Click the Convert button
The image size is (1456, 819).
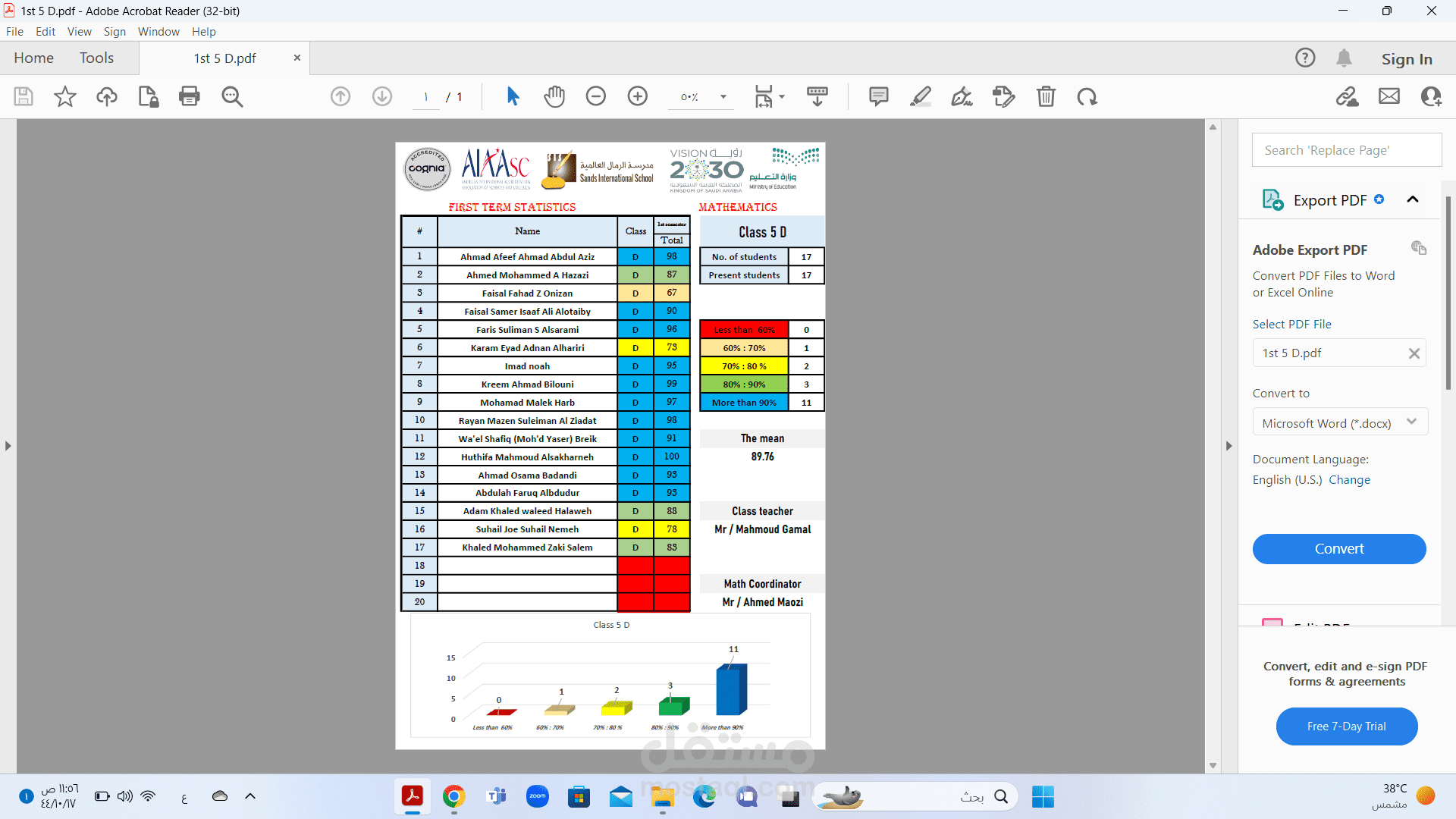coord(1339,548)
